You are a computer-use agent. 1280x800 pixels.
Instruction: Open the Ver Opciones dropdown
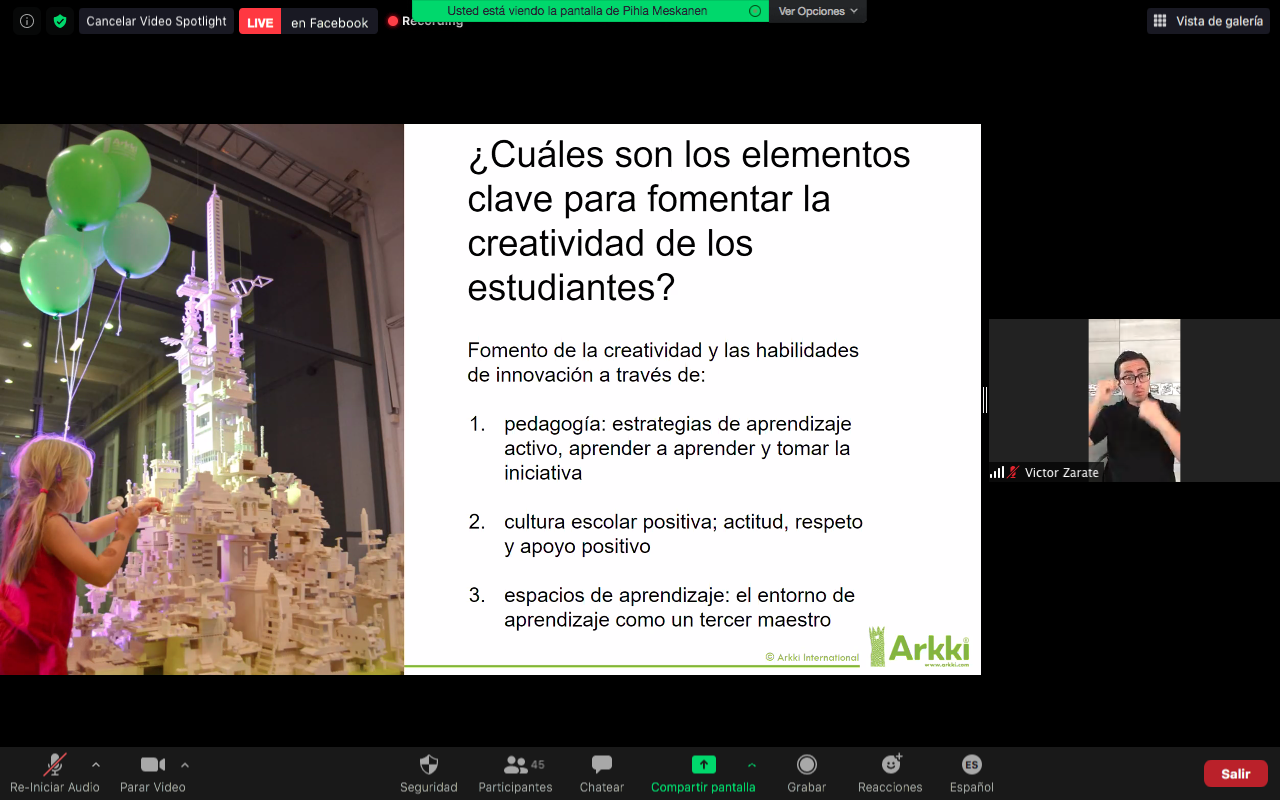pyautogui.click(x=817, y=11)
